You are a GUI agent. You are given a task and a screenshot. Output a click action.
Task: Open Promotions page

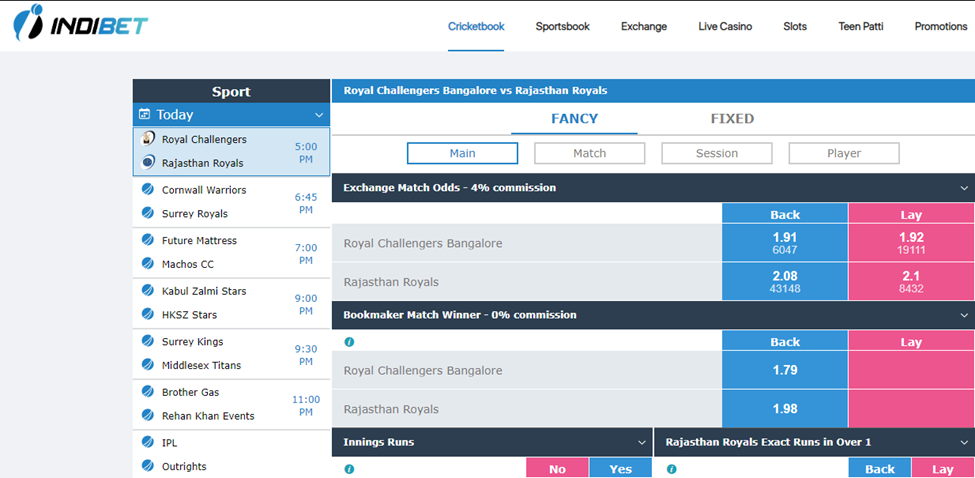941,27
